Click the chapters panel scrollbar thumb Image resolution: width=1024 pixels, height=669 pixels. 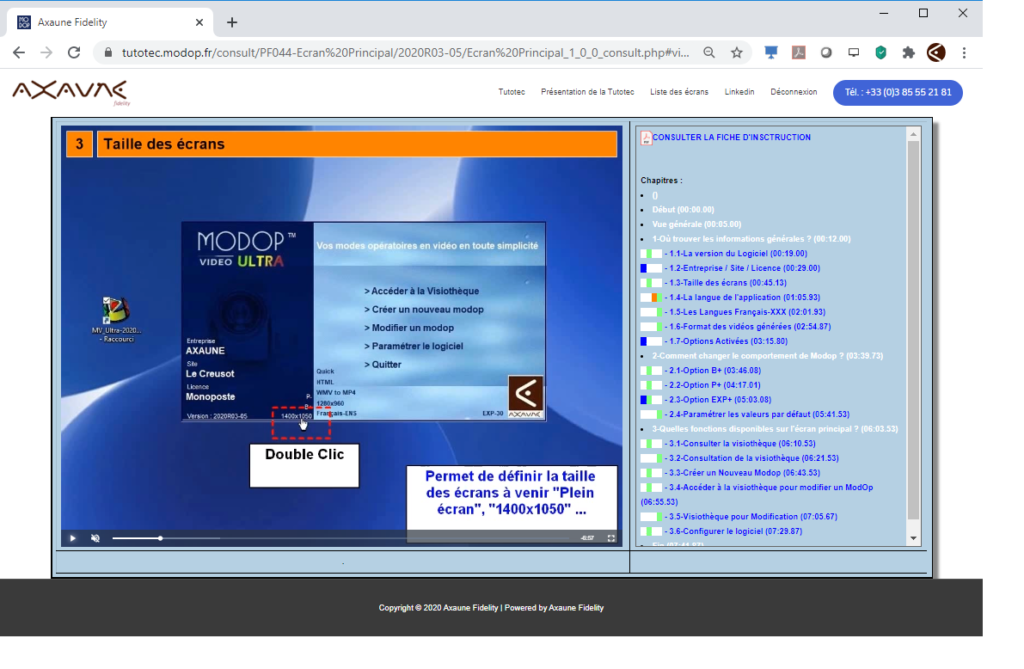point(913,330)
